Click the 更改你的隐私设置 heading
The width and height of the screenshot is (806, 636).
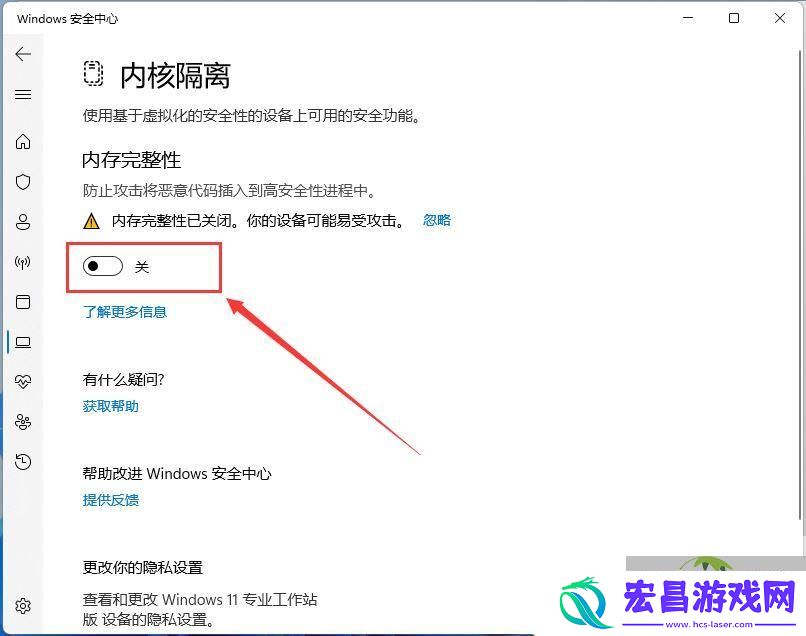tap(143, 568)
